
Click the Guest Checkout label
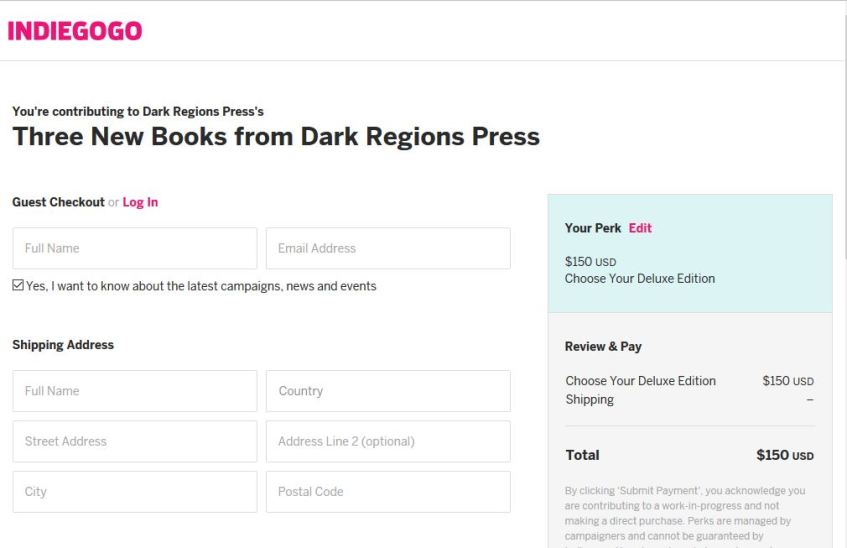click(58, 202)
